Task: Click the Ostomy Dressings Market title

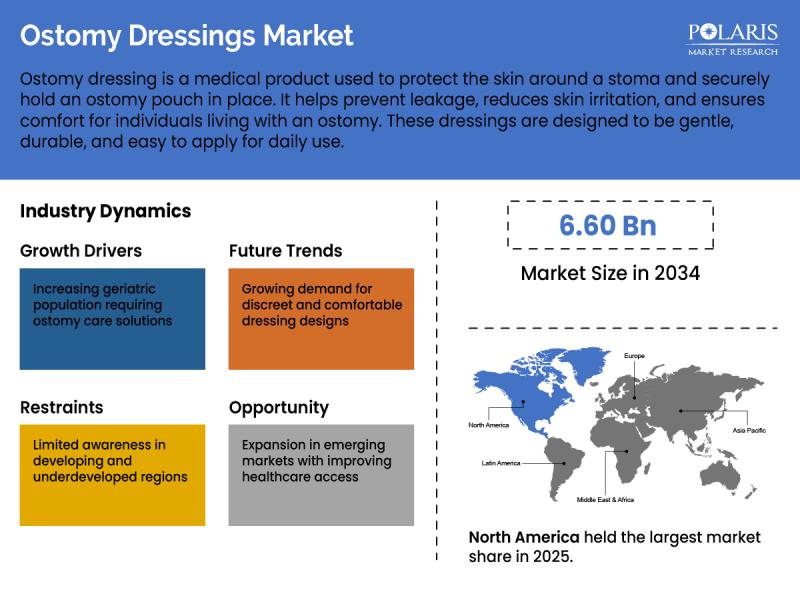Action: [187, 36]
